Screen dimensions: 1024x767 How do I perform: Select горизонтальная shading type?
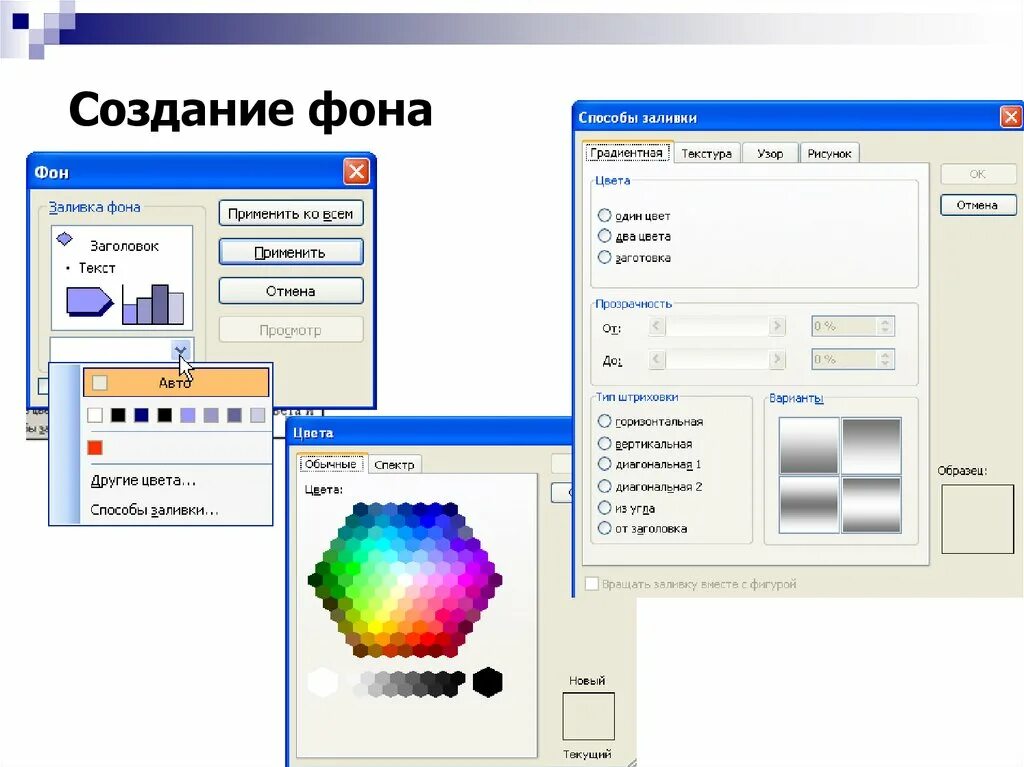click(x=604, y=421)
